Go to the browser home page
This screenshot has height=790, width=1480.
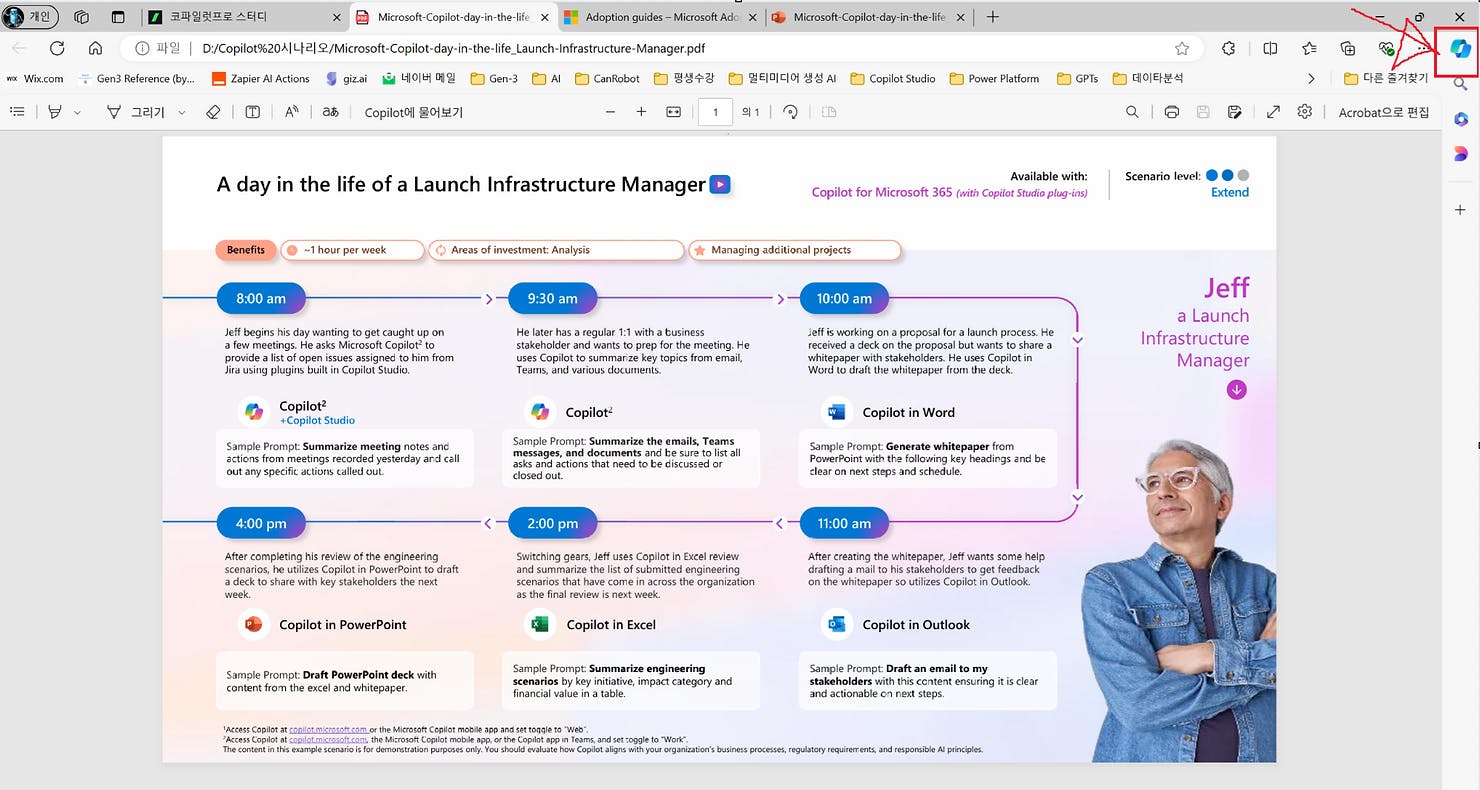[95, 48]
